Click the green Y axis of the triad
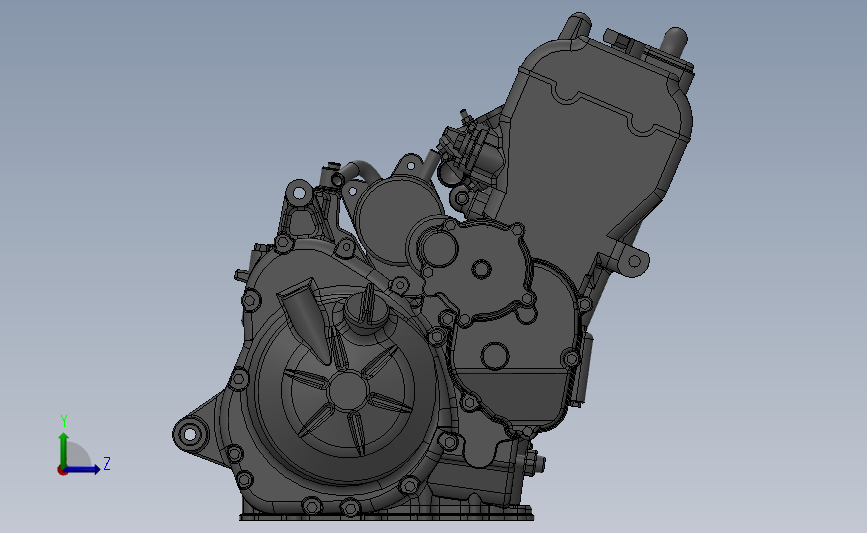Image resolution: width=867 pixels, height=533 pixels. (x=64, y=450)
